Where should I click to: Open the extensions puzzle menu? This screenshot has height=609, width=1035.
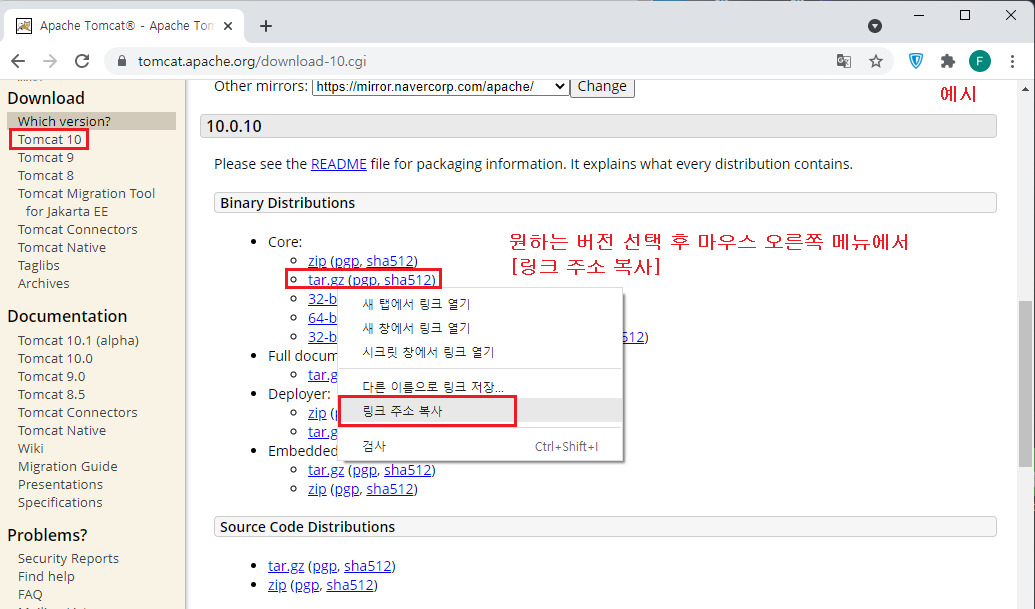pos(948,61)
